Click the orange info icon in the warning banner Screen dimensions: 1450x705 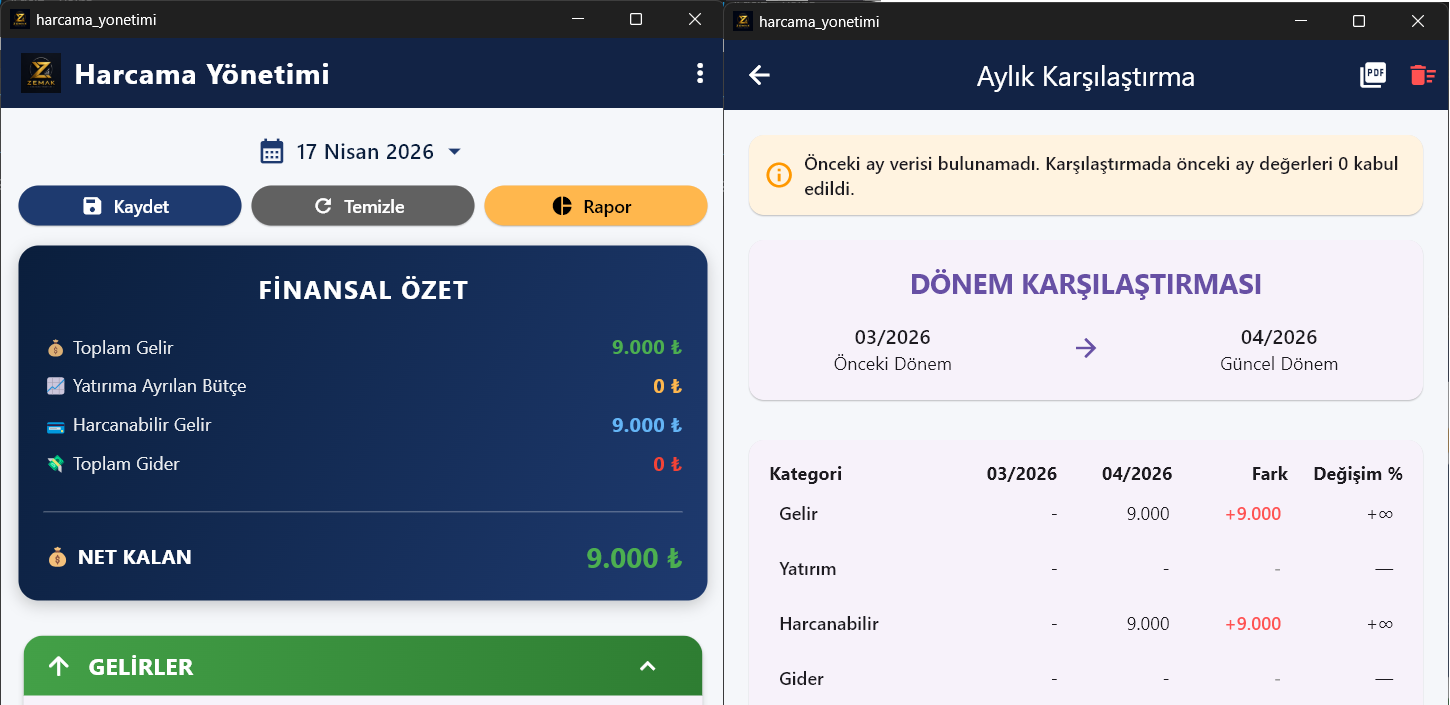point(779,175)
